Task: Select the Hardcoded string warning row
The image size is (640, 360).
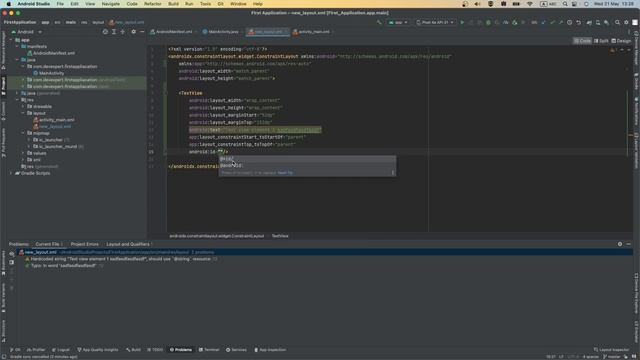Action: click(x=121, y=259)
